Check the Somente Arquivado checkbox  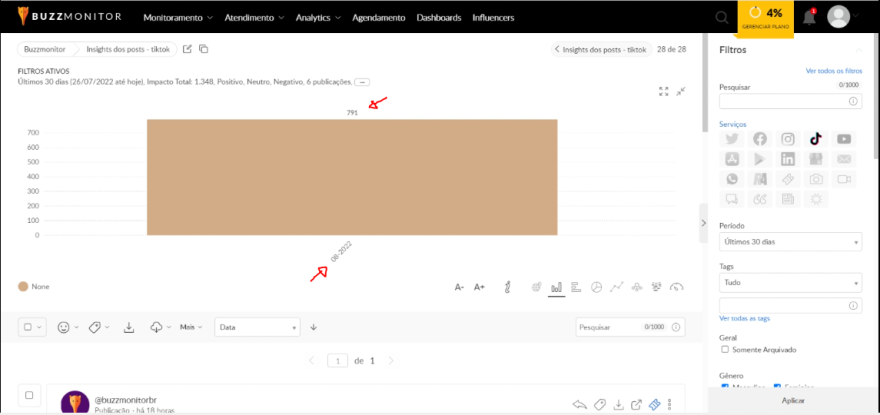click(725, 349)
